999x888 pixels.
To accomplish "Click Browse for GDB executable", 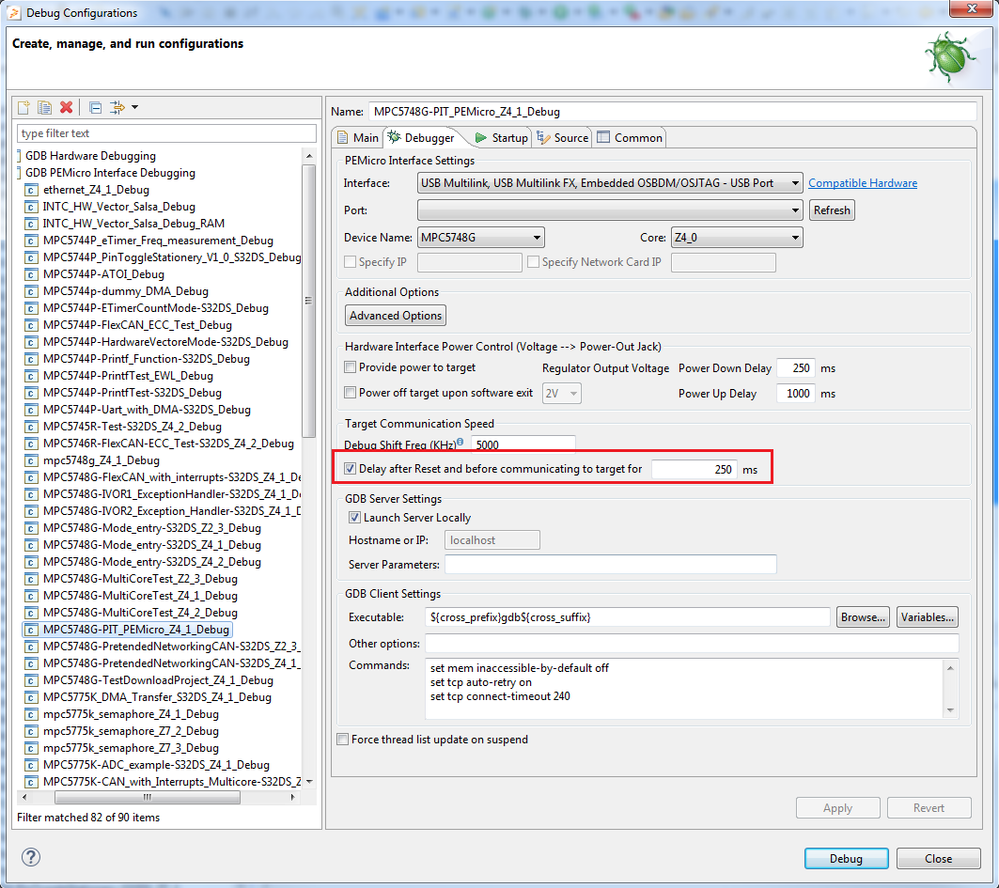I will [863, 617].
